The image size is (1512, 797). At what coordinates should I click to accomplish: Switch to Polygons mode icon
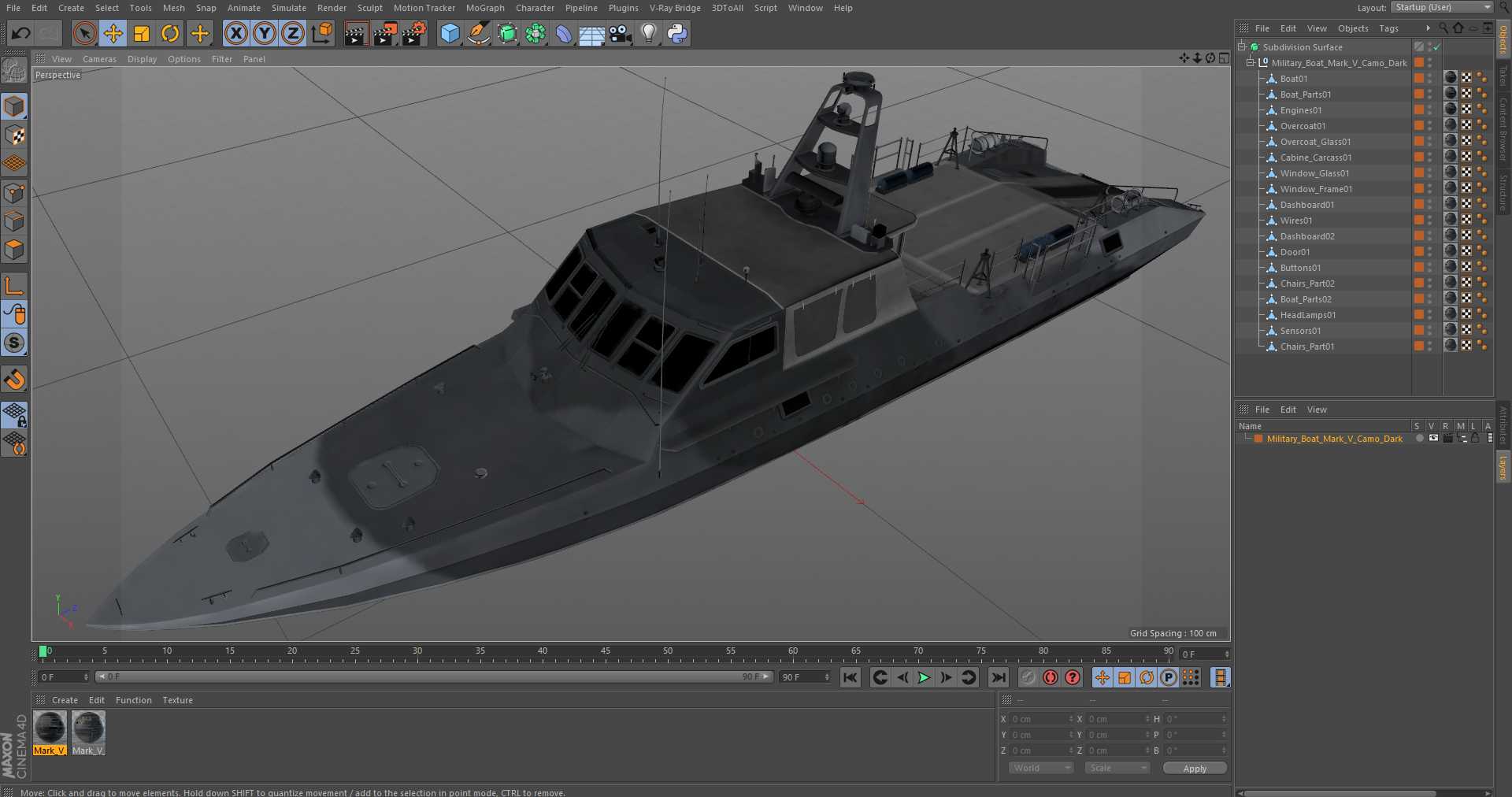pyautogui.click(x=14, y=250)
